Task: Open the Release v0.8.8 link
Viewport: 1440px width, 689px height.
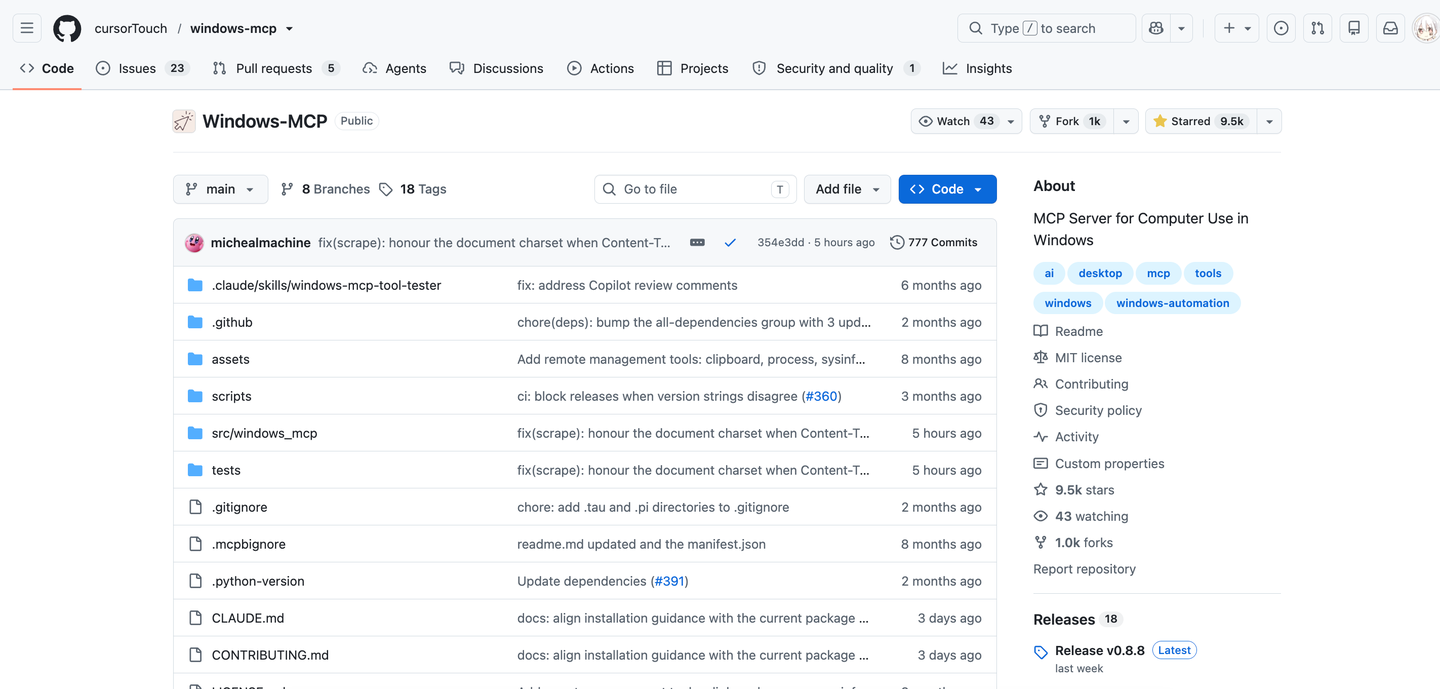Action: pyautogui.click(x=1100, y=650)
